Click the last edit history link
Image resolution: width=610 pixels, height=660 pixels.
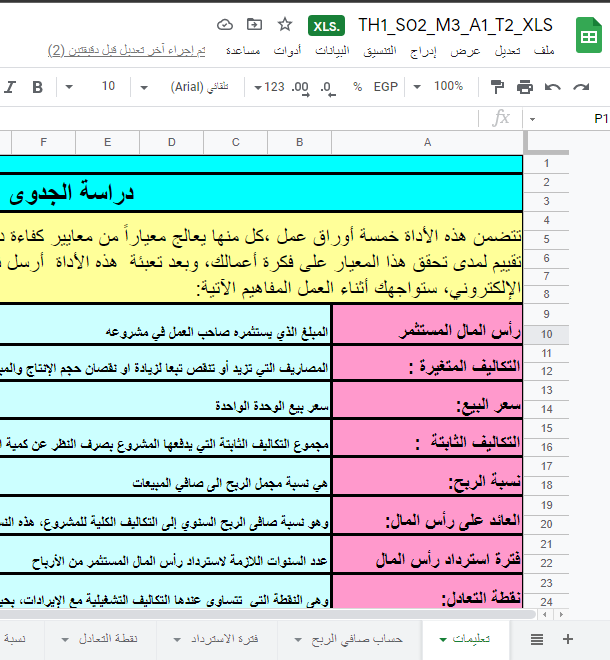[x=127, y=50]
